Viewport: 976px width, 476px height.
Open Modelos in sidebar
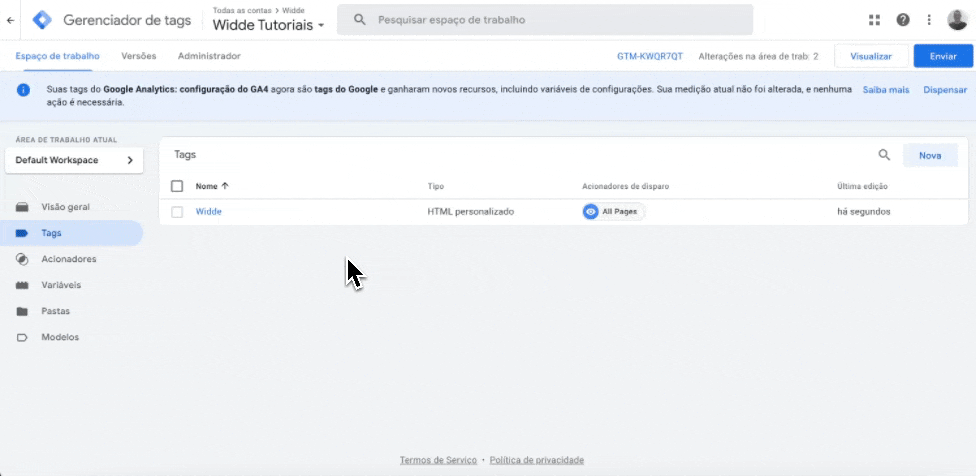pyautogui.click(x=60, y=337)
